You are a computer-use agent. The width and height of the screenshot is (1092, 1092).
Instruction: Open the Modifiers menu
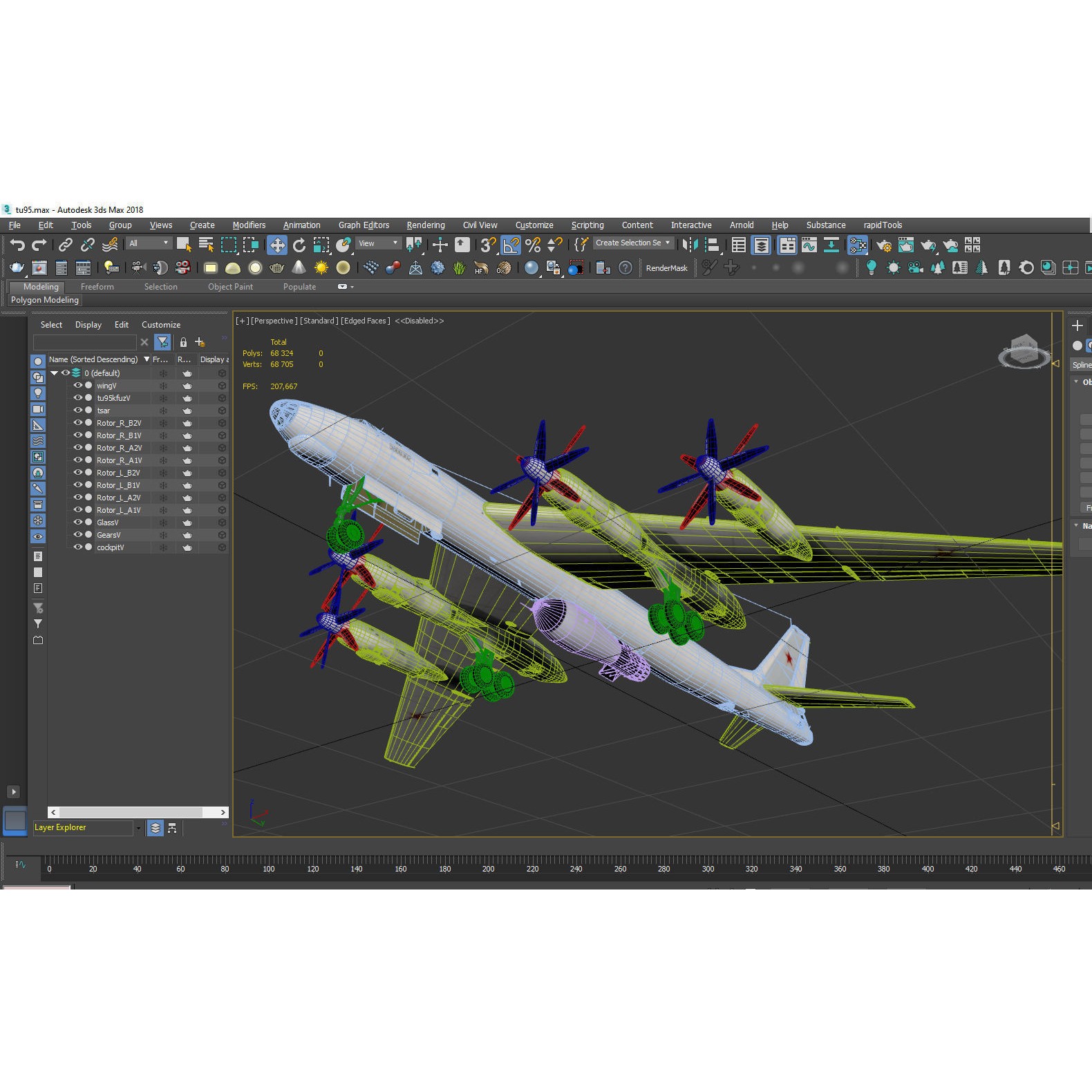point(249,225)
